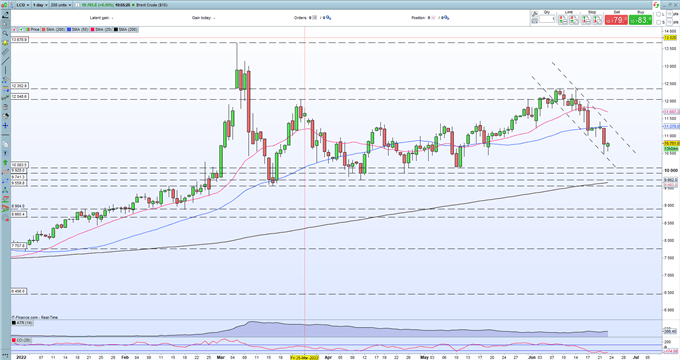Select the blue crosshair move tool

click(x=6, y=125)
